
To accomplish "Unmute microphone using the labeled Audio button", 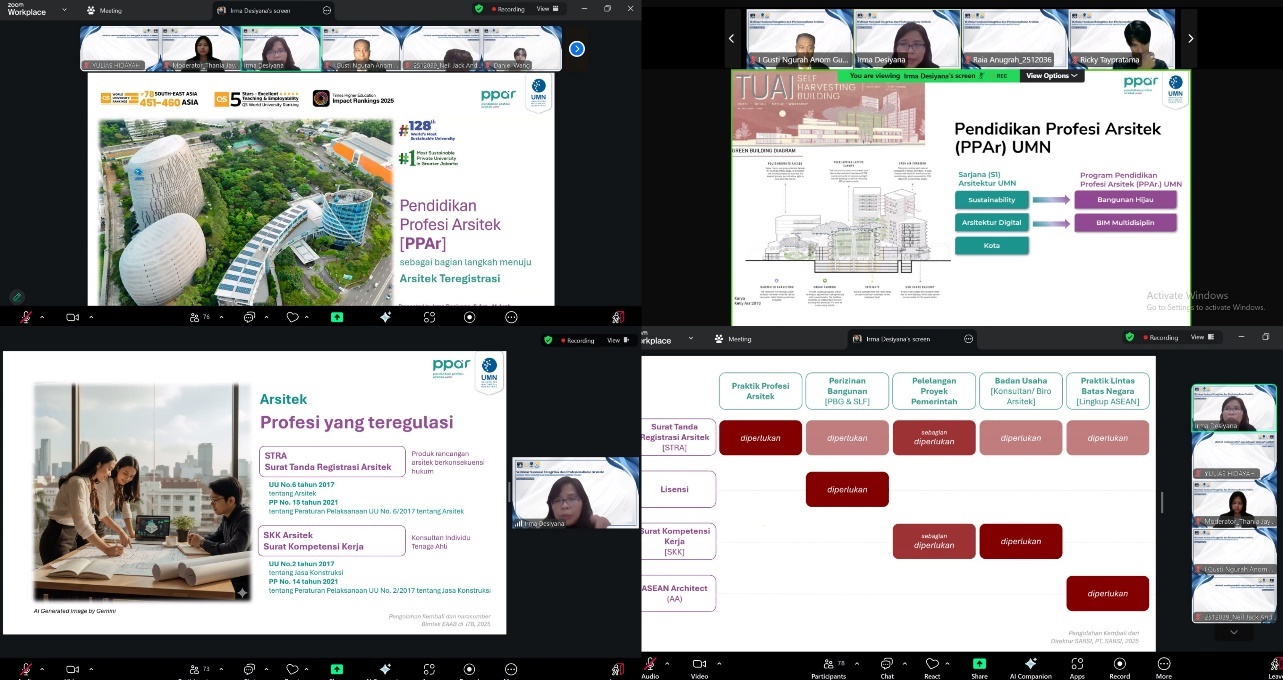I will (x=651, y=665).
